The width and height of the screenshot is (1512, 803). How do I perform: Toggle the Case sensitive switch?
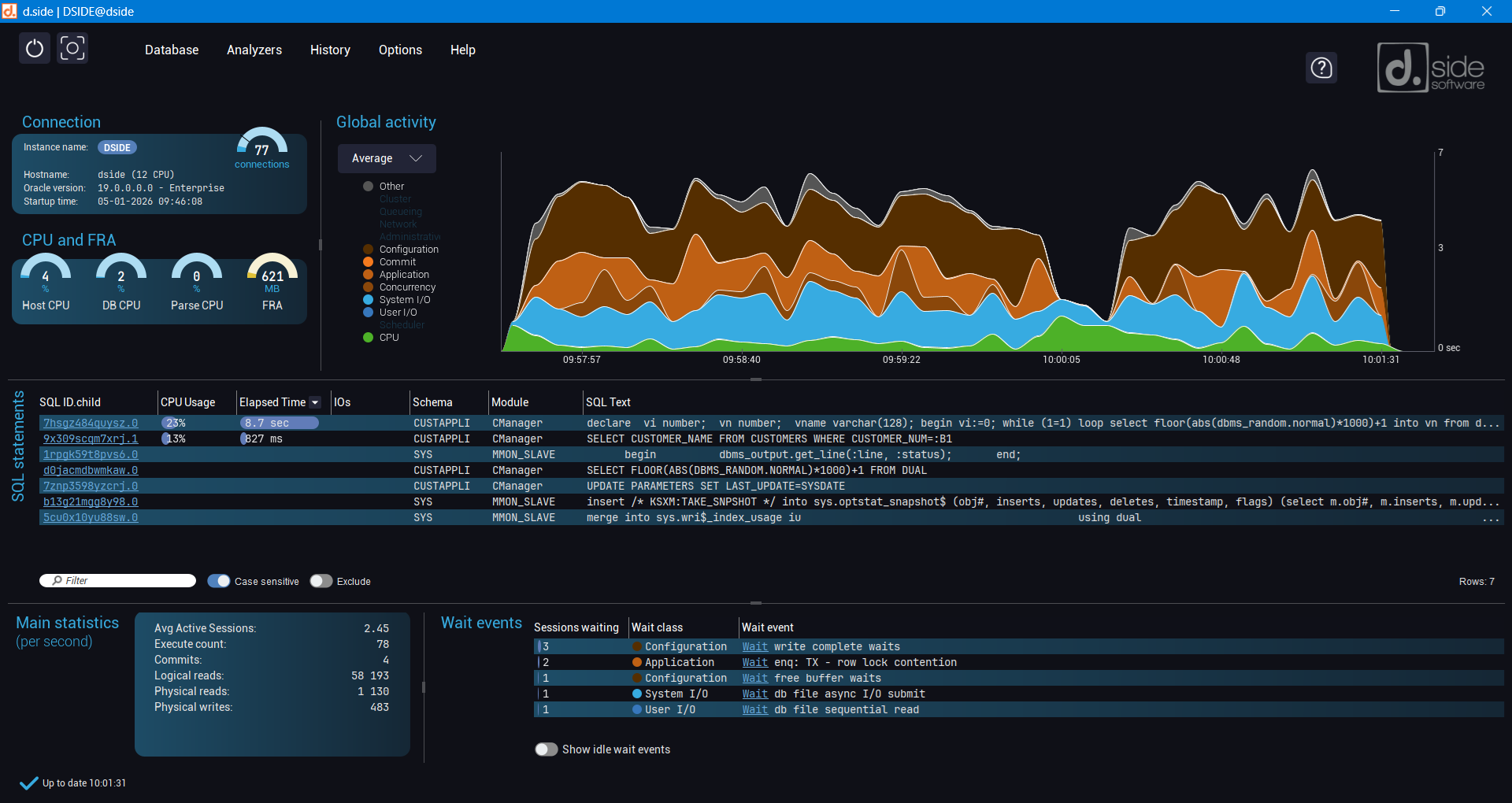coord(219,581)
